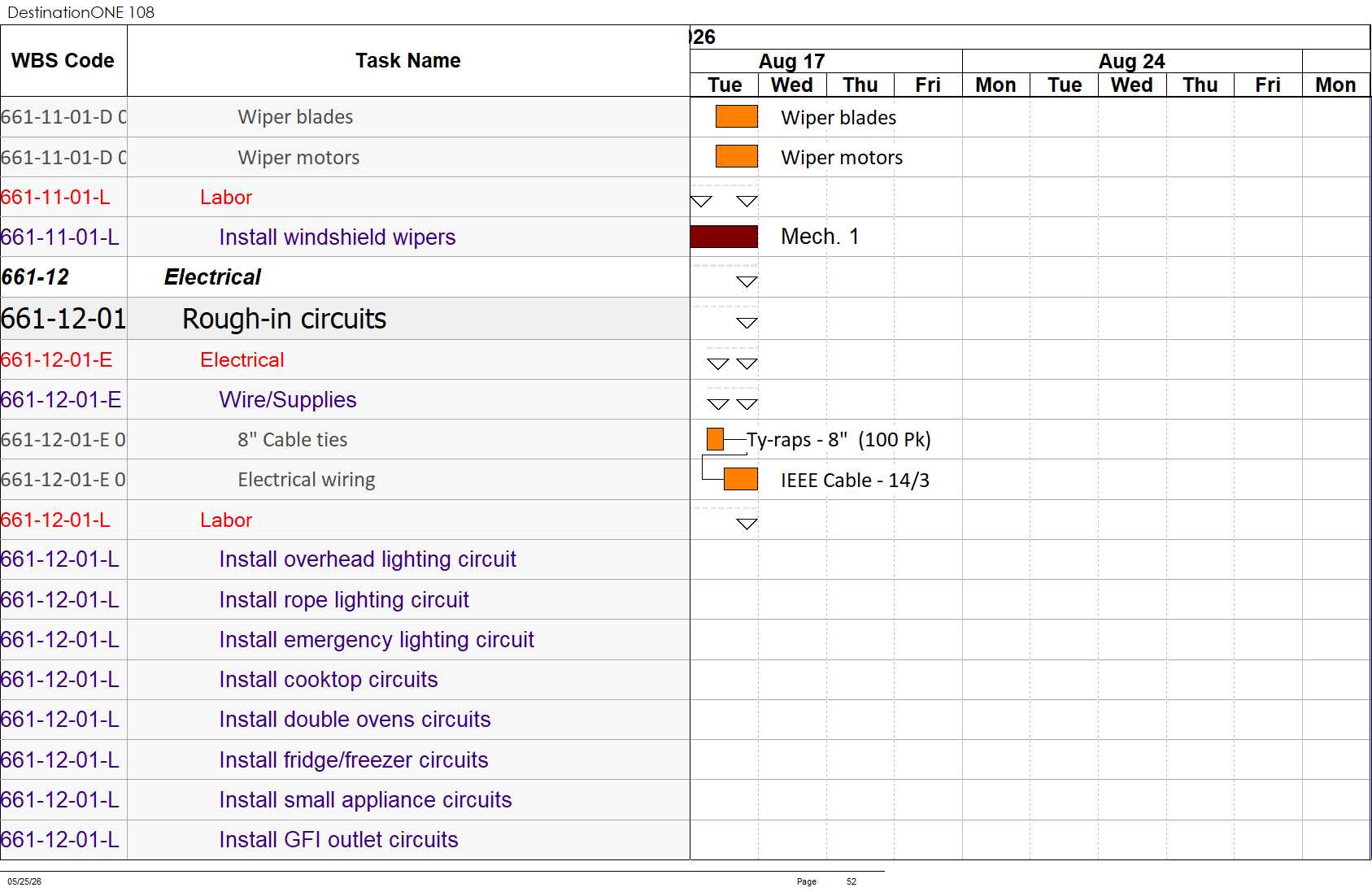Click the Fri day header under Aug 24
This screenshot has width=1372, height=892.
pyautogui.click(x=1268, y=85)
